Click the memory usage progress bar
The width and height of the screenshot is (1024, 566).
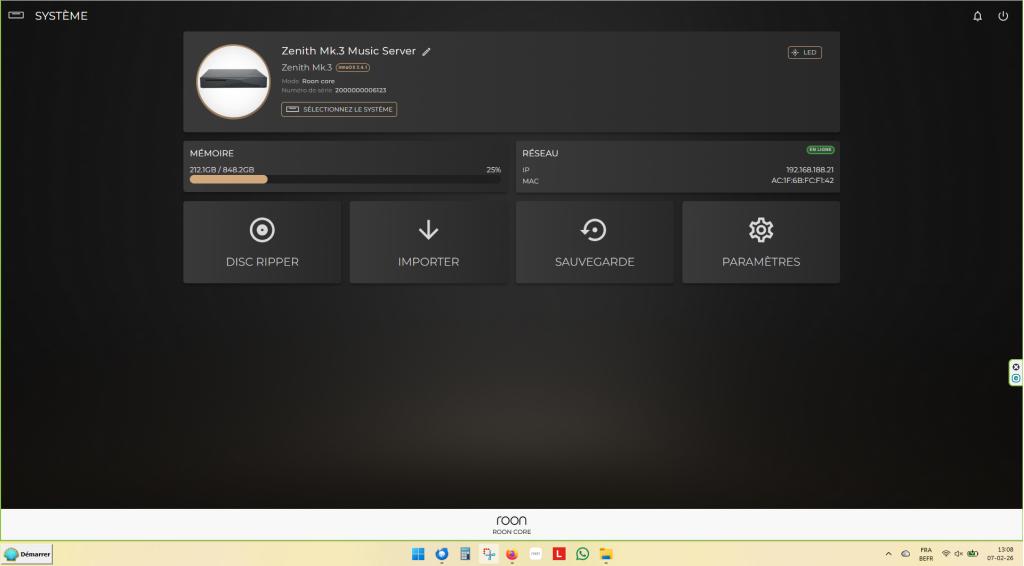point(345,180)
